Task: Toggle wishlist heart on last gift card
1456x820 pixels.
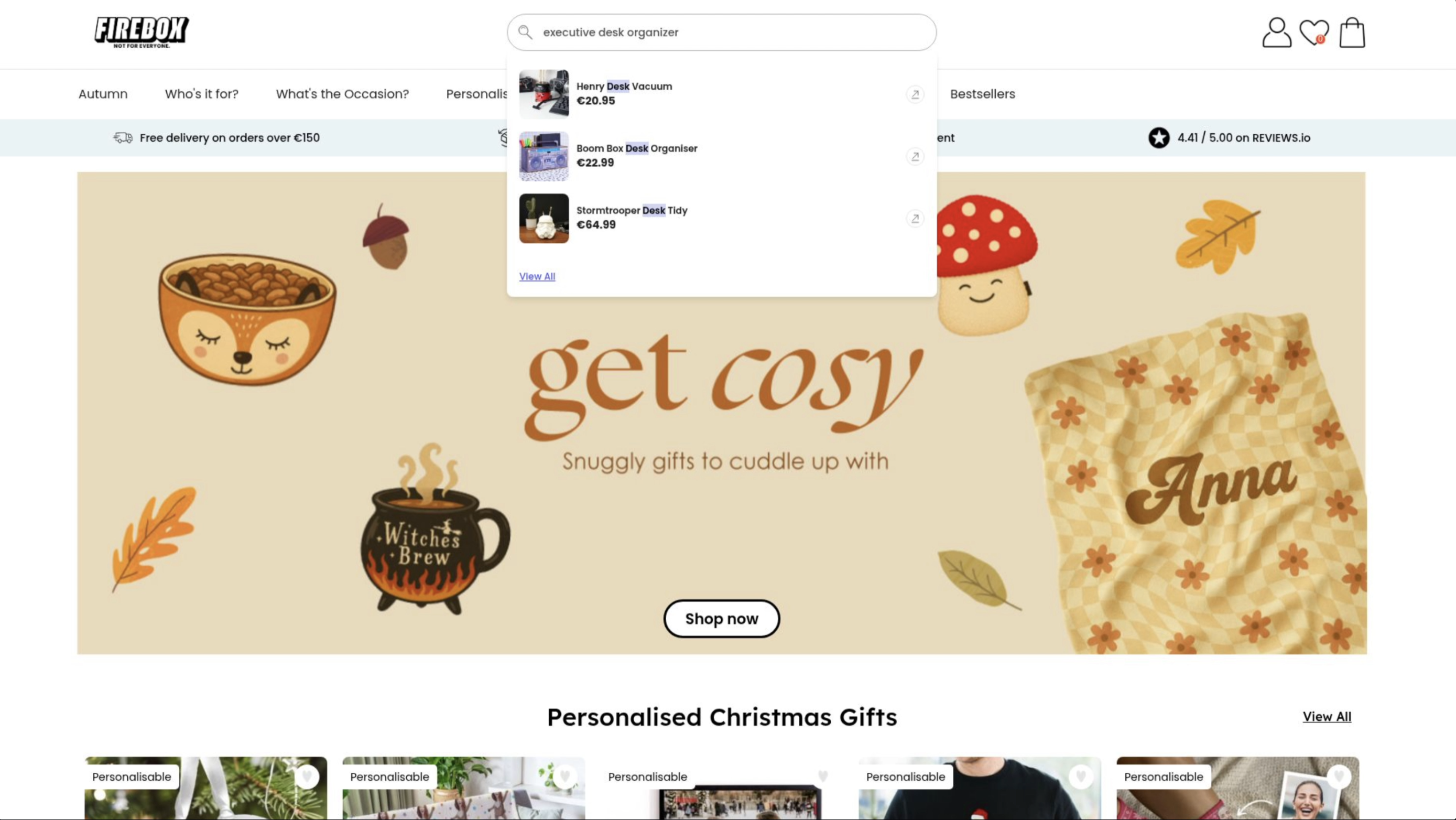Action: (x=1339, y=776)
